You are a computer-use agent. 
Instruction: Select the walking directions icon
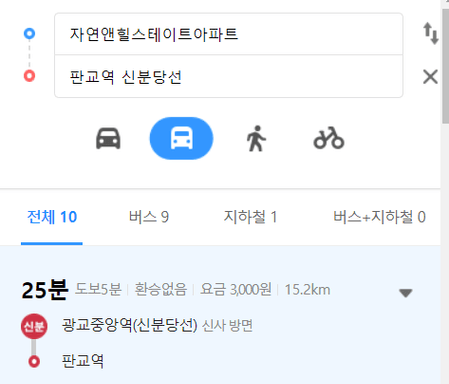[x=256, y=138]
